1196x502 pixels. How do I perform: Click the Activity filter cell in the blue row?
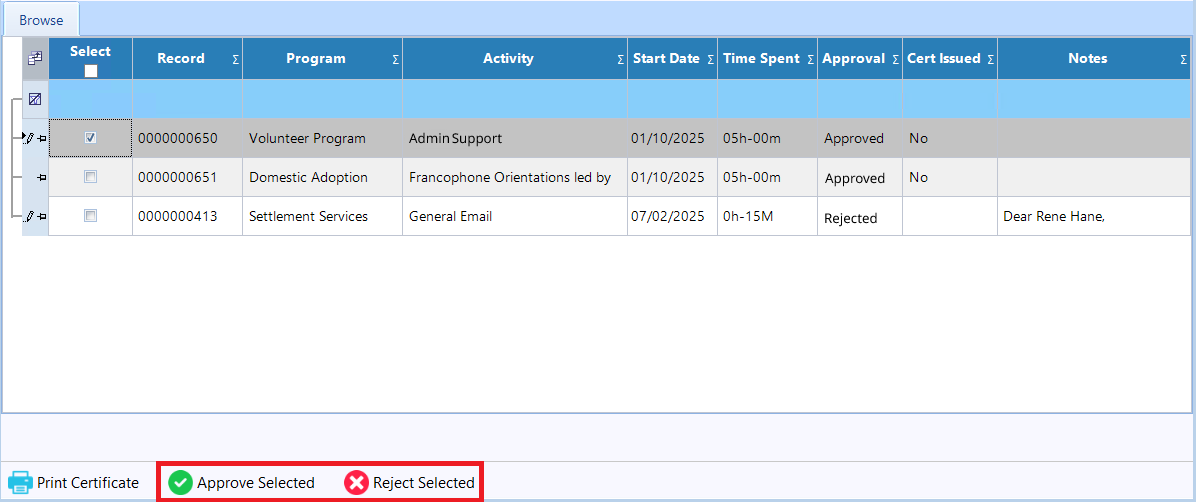[515, 99]
